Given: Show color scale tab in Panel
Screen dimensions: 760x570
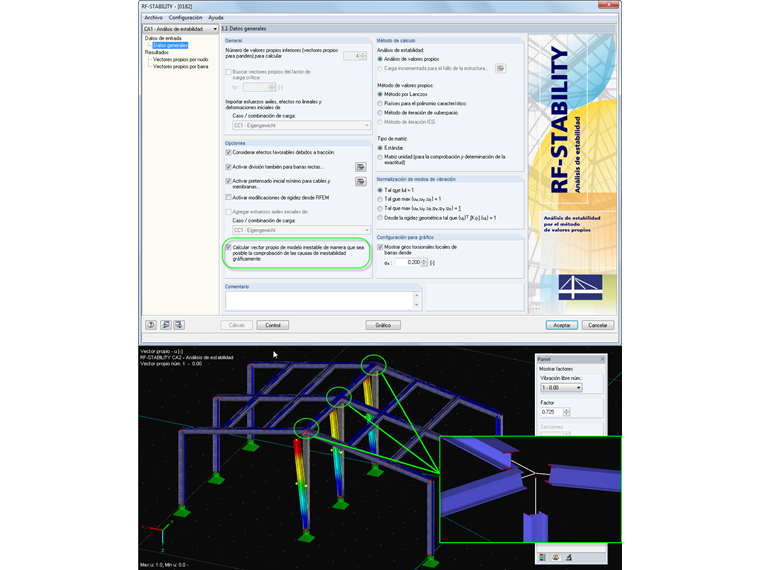Looking at the screenshot, I should pos(543,557).
